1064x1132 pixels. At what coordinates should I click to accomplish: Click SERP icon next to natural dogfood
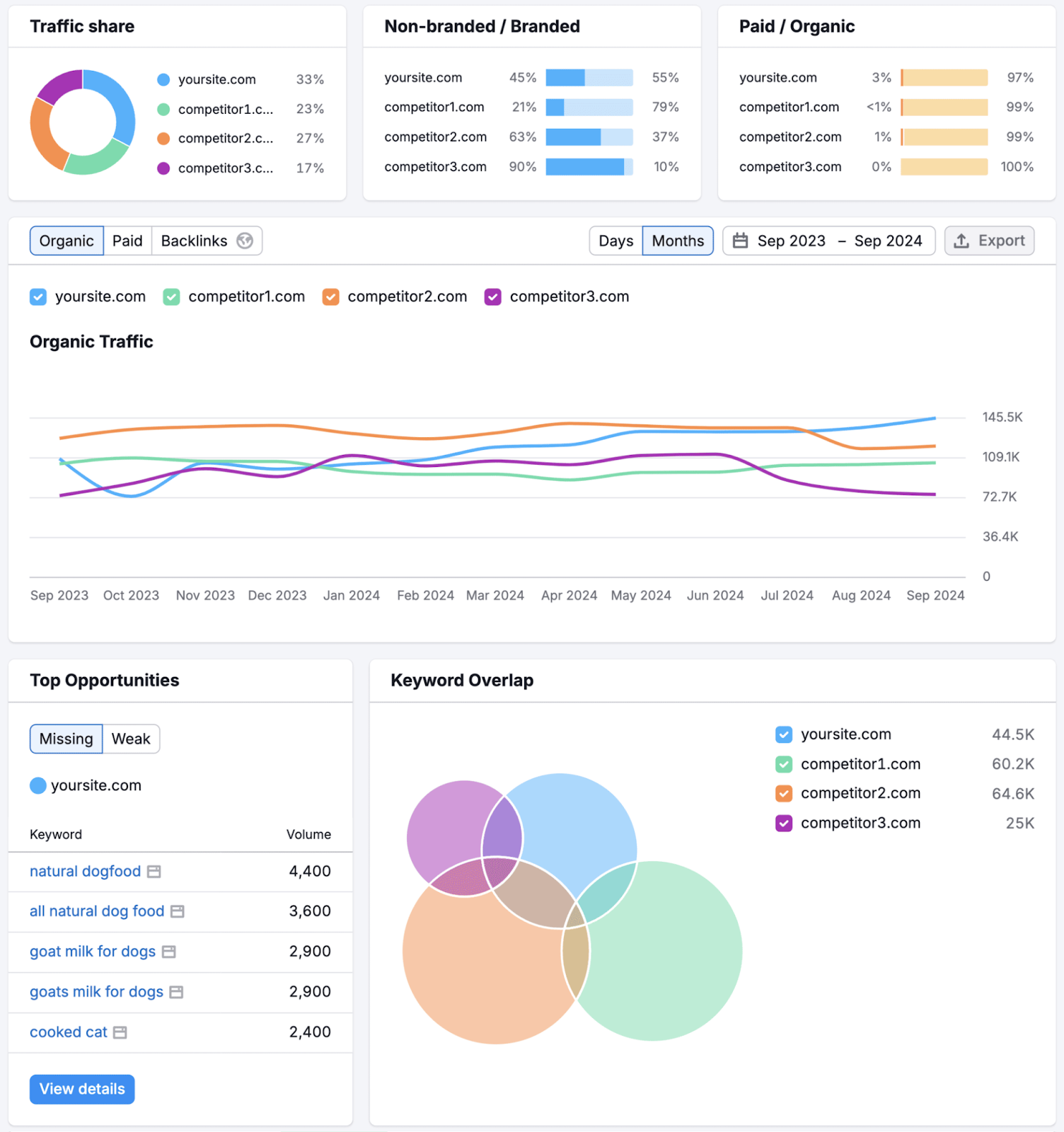click(154, 872)
